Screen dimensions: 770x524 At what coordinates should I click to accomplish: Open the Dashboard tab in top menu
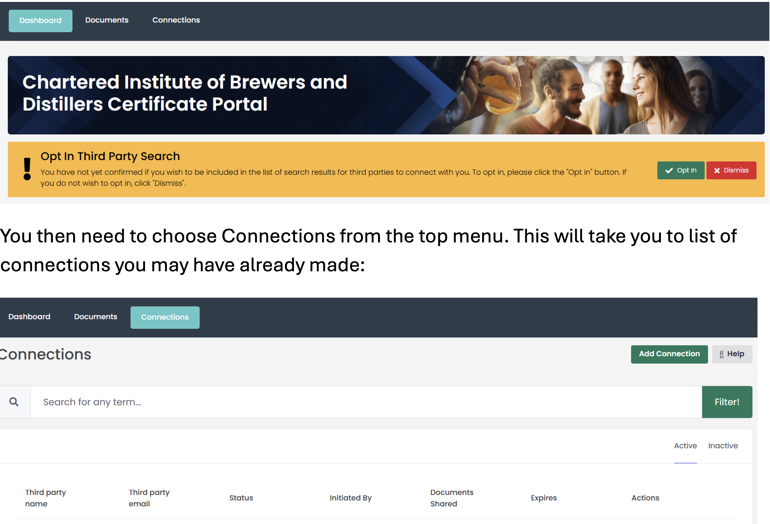click(40, 20)
